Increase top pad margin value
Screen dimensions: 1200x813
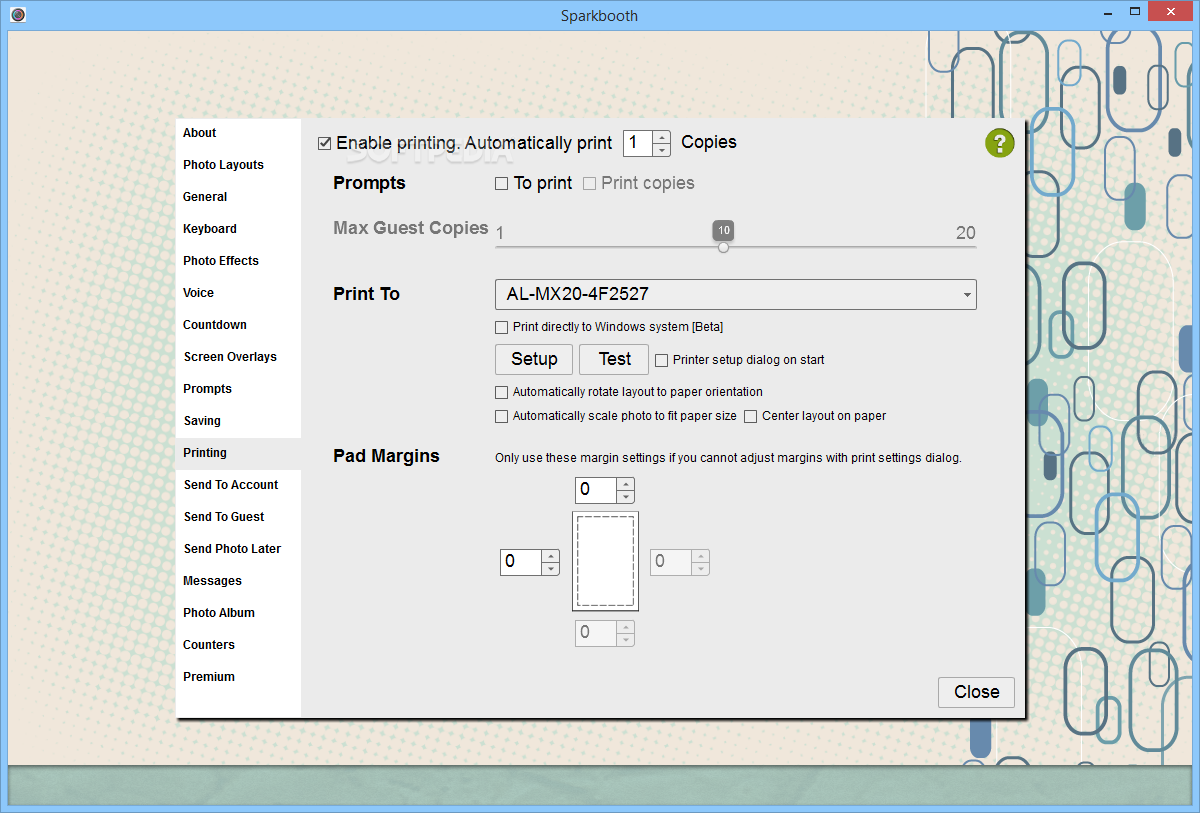[626, 484]
